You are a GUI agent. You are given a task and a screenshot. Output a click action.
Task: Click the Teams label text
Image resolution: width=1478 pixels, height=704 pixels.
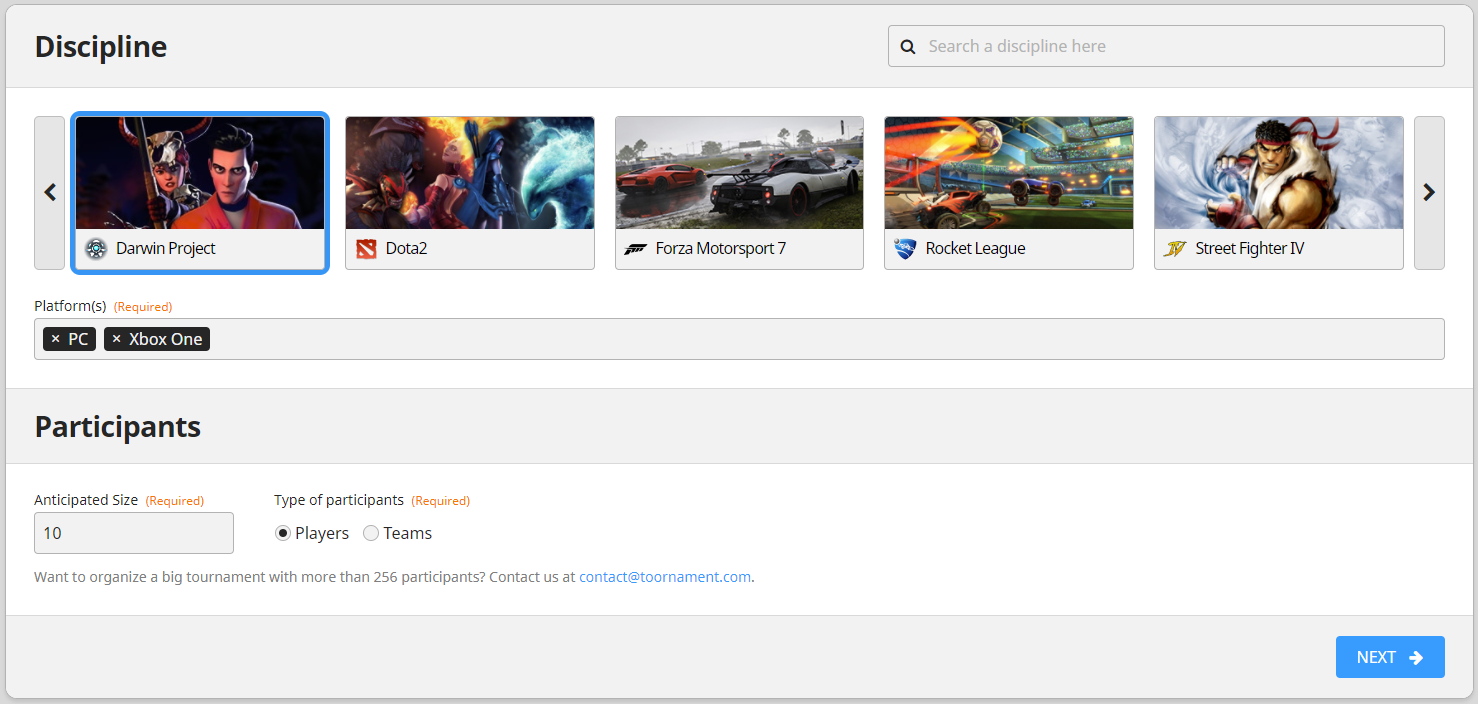point(408,534)
